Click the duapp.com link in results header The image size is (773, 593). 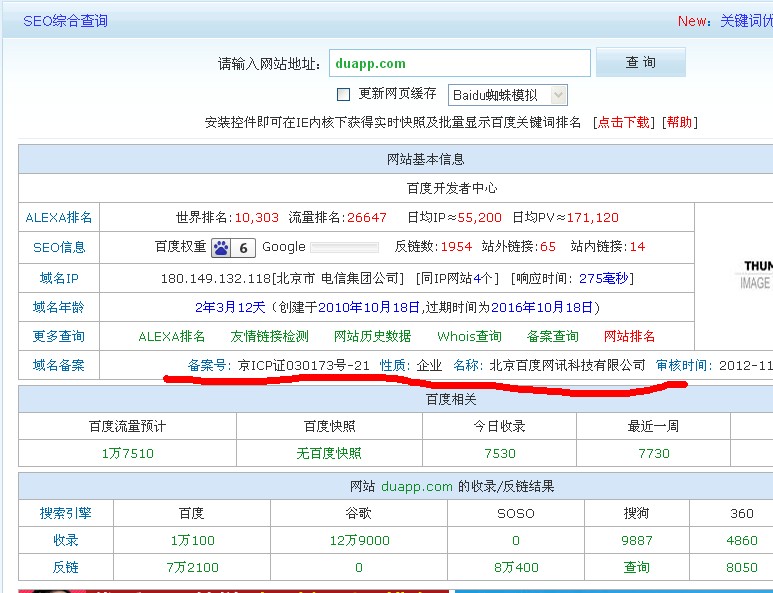tap(417, 487)
